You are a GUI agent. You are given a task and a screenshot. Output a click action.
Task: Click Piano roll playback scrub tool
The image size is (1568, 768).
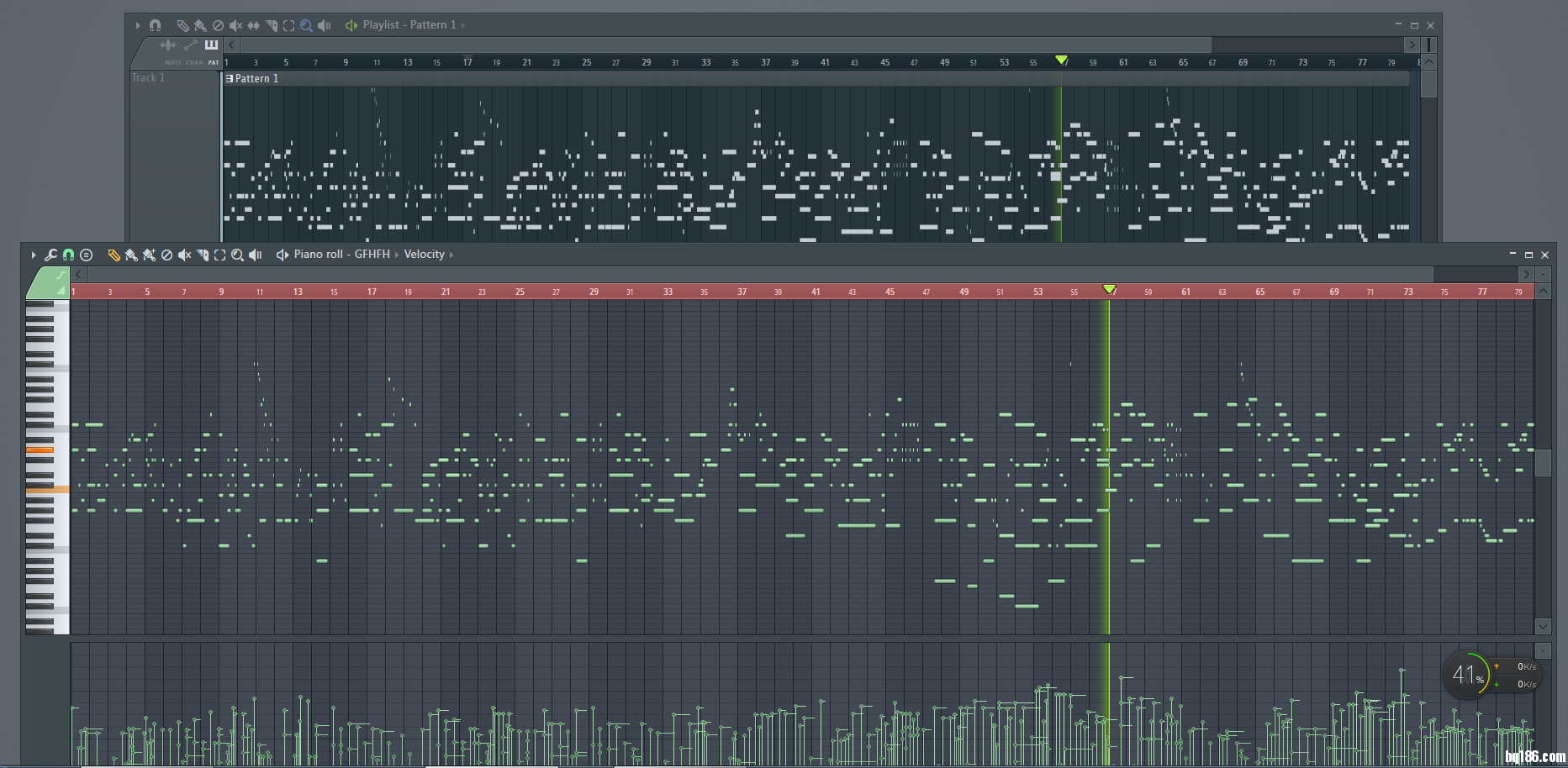[255, 255]
